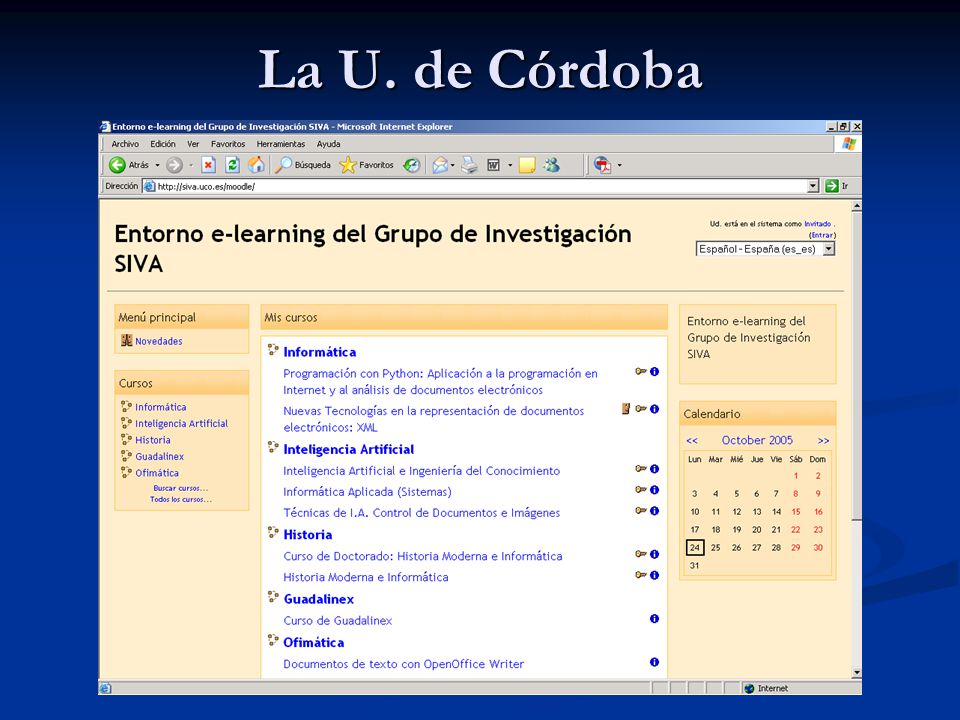Open Búsqueda search in the toolbar

point(302,165)
